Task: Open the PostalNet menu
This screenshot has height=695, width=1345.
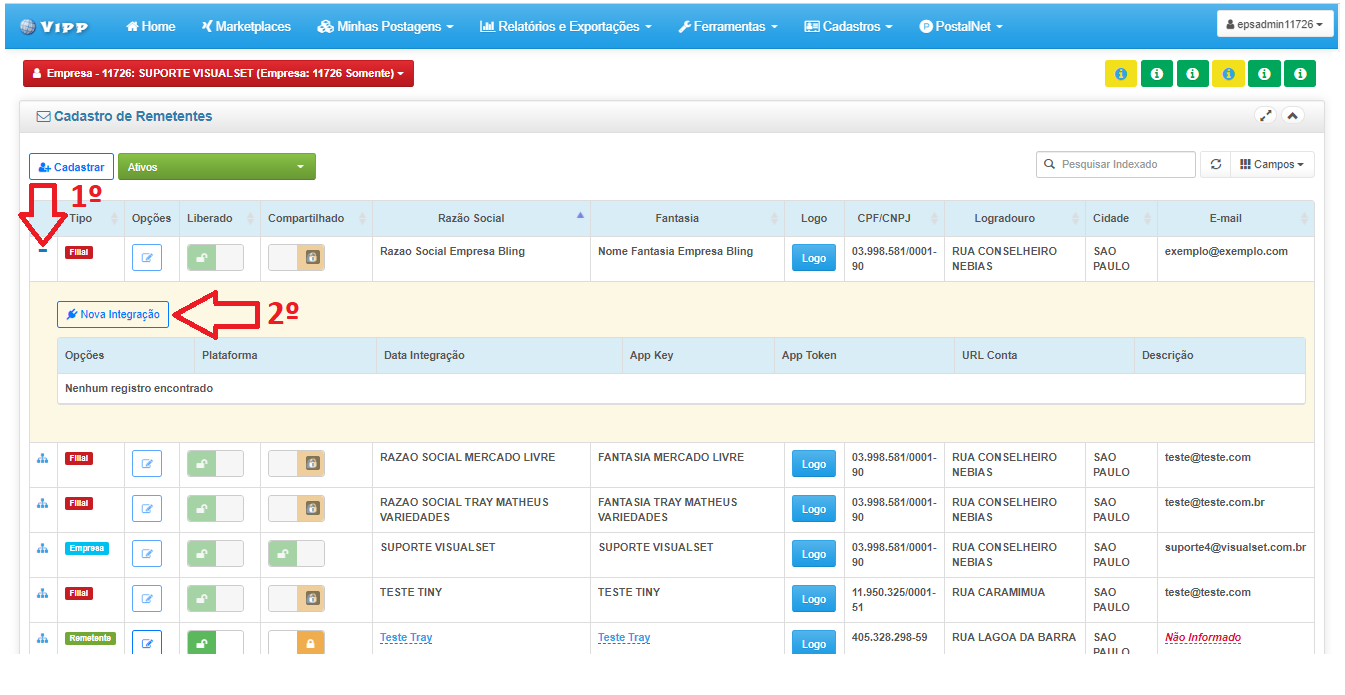Action: coord(960,26)
